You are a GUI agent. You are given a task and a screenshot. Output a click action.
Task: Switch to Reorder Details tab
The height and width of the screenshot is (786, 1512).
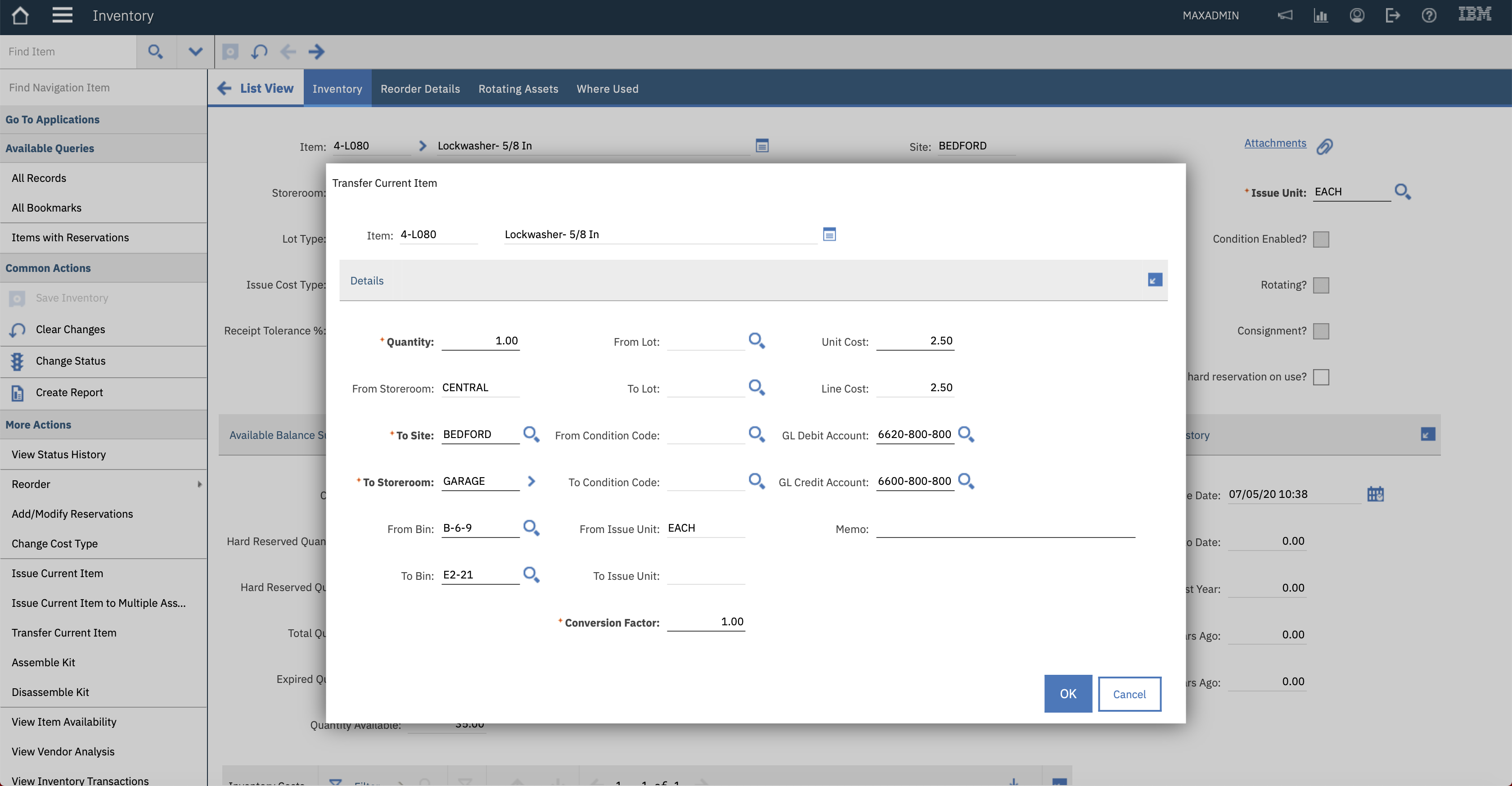tap(420, 89)
